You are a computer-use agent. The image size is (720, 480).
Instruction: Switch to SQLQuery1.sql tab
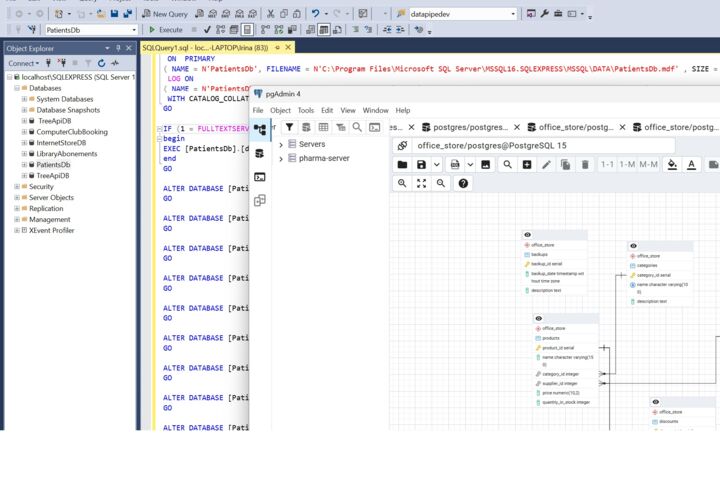205,48
